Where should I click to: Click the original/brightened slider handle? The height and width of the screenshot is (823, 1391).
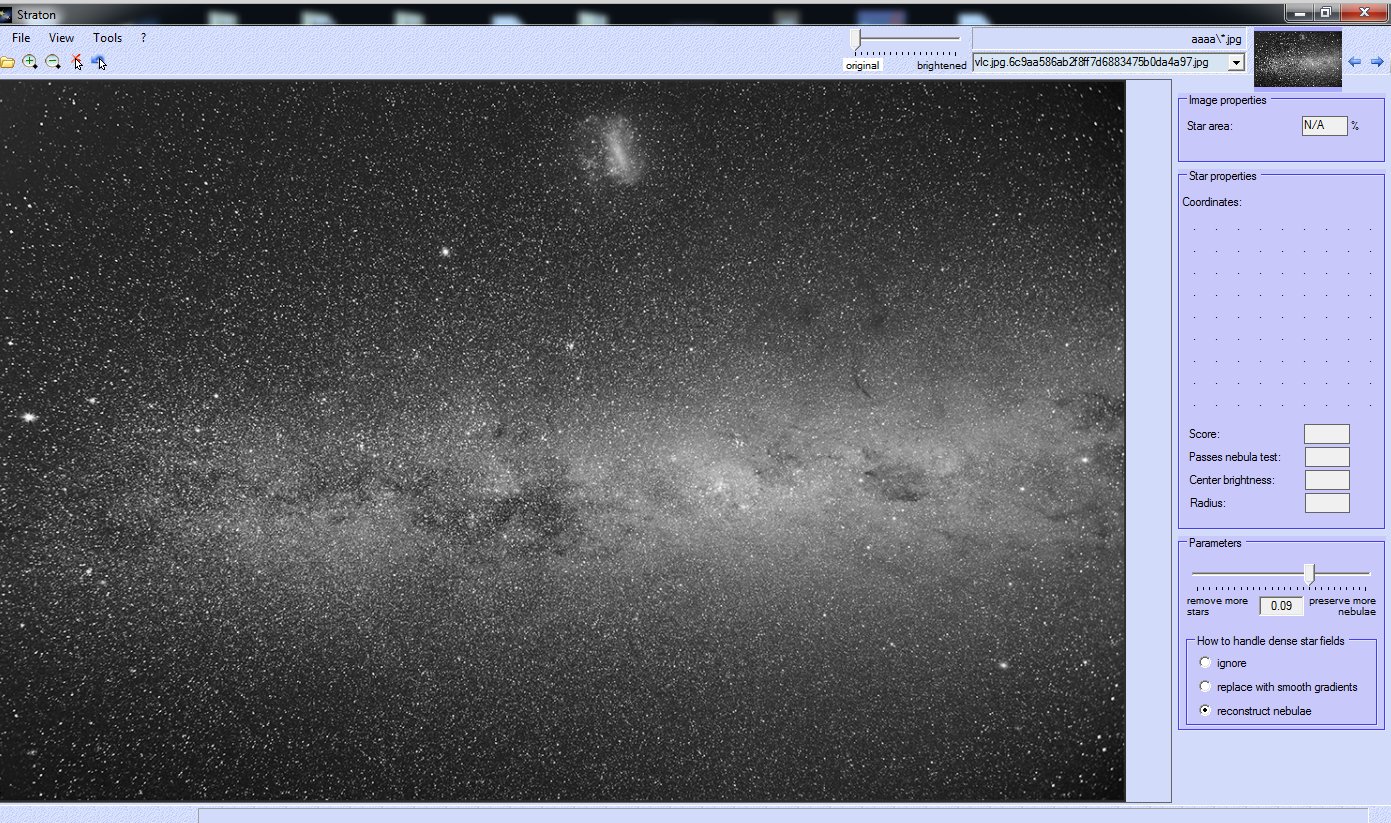[x=855, y=38]
